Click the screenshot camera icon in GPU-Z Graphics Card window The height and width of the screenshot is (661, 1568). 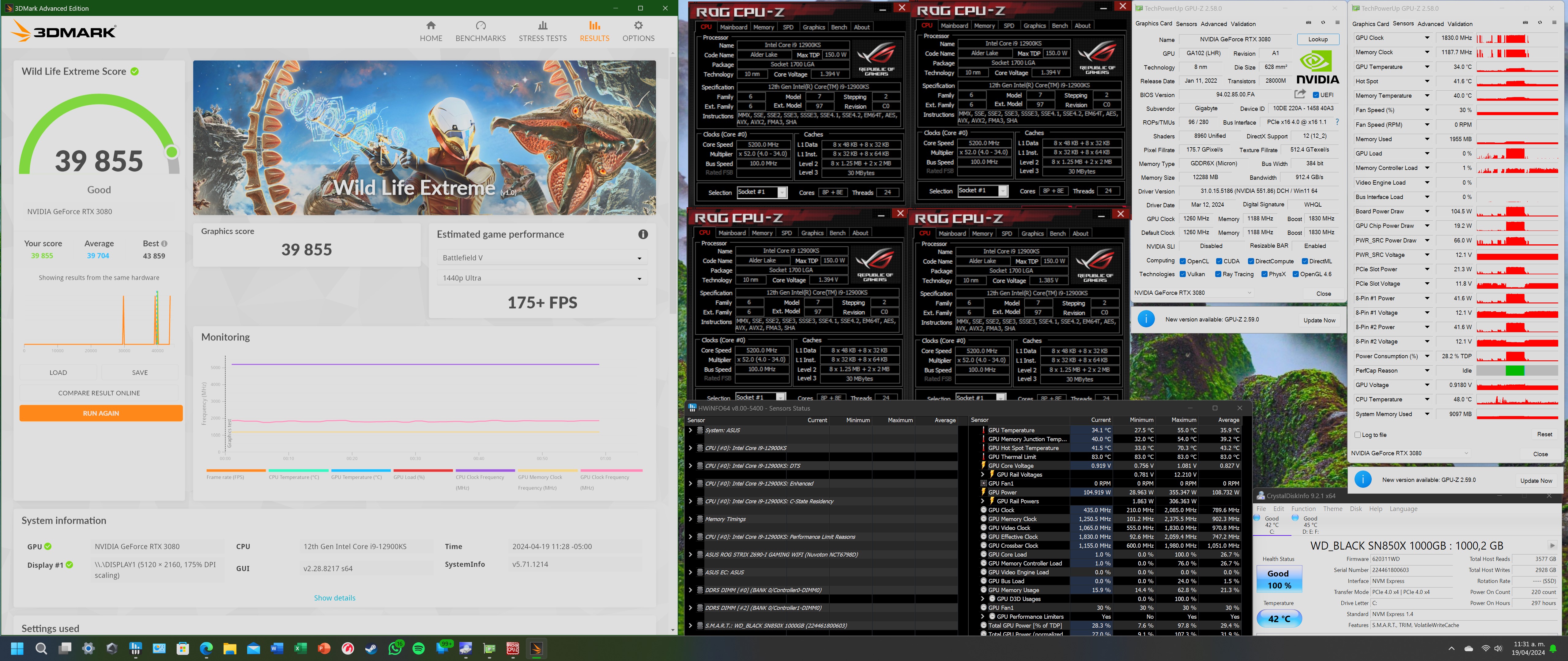click(1308, 23)
